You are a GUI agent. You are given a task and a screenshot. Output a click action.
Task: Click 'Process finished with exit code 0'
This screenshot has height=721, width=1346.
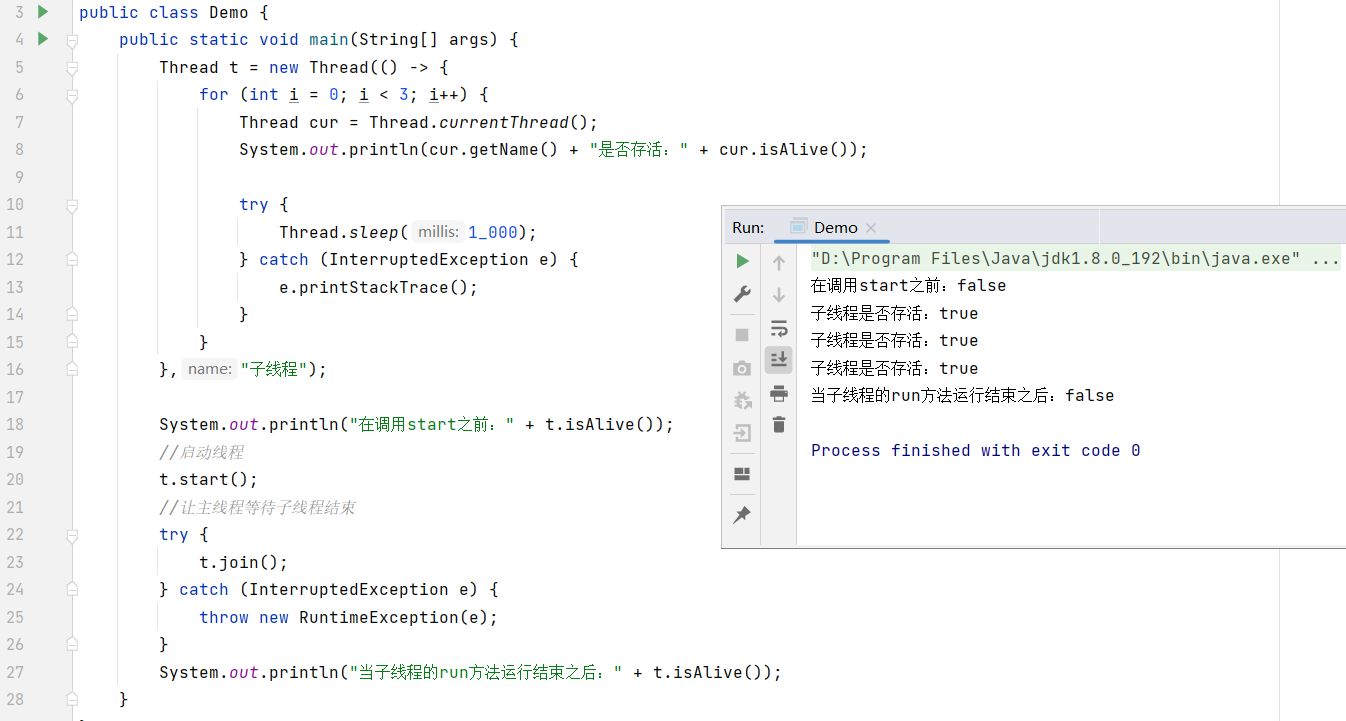[975, 451]
